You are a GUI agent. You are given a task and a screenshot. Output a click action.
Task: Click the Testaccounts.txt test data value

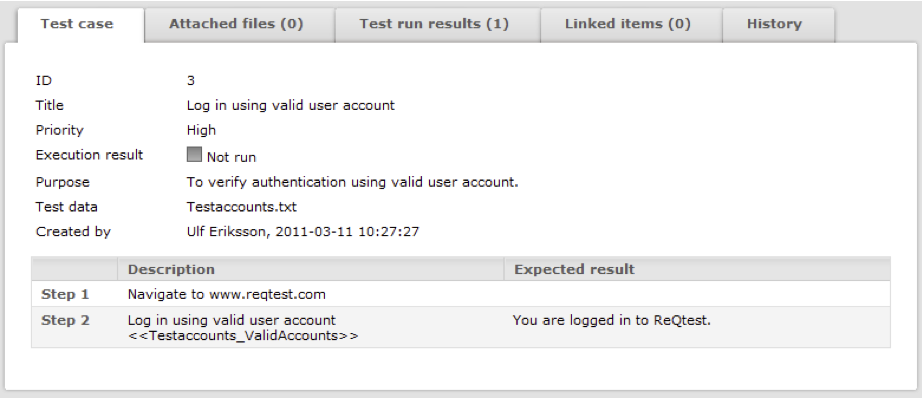[x=242, y=207]
